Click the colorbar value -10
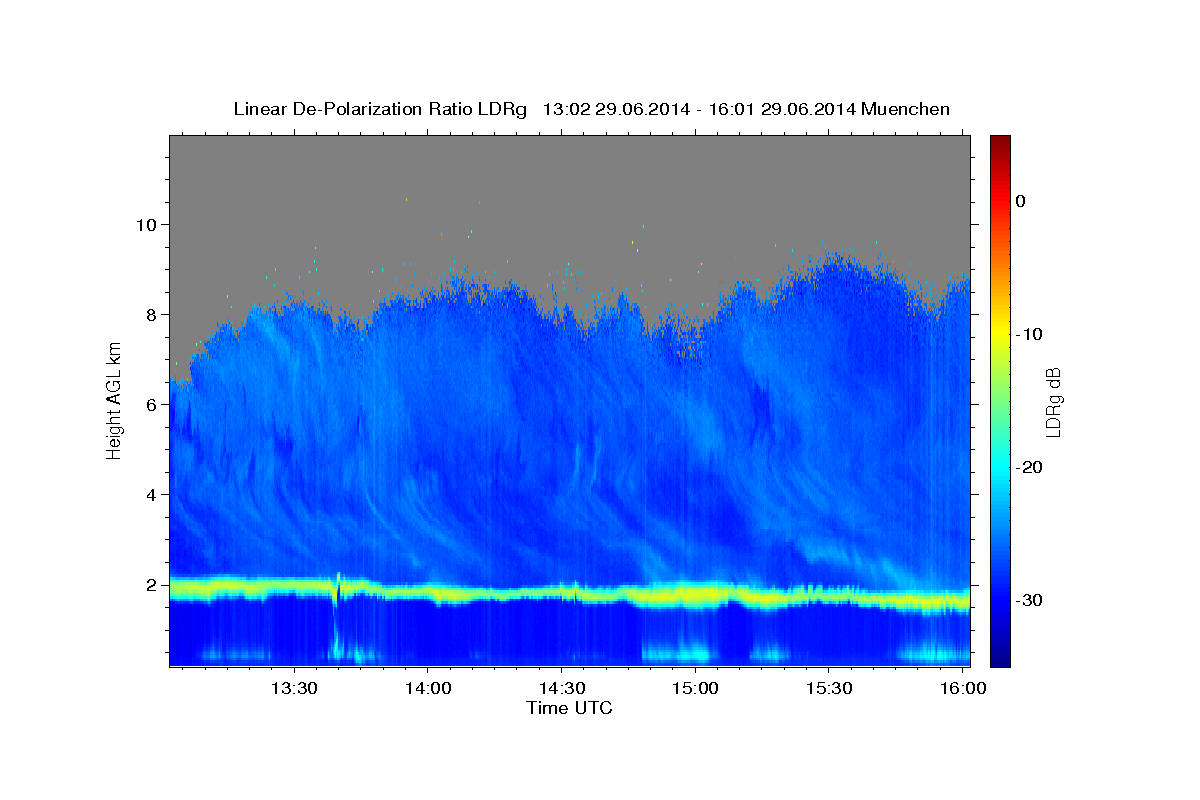 [x=1029, y=334]
